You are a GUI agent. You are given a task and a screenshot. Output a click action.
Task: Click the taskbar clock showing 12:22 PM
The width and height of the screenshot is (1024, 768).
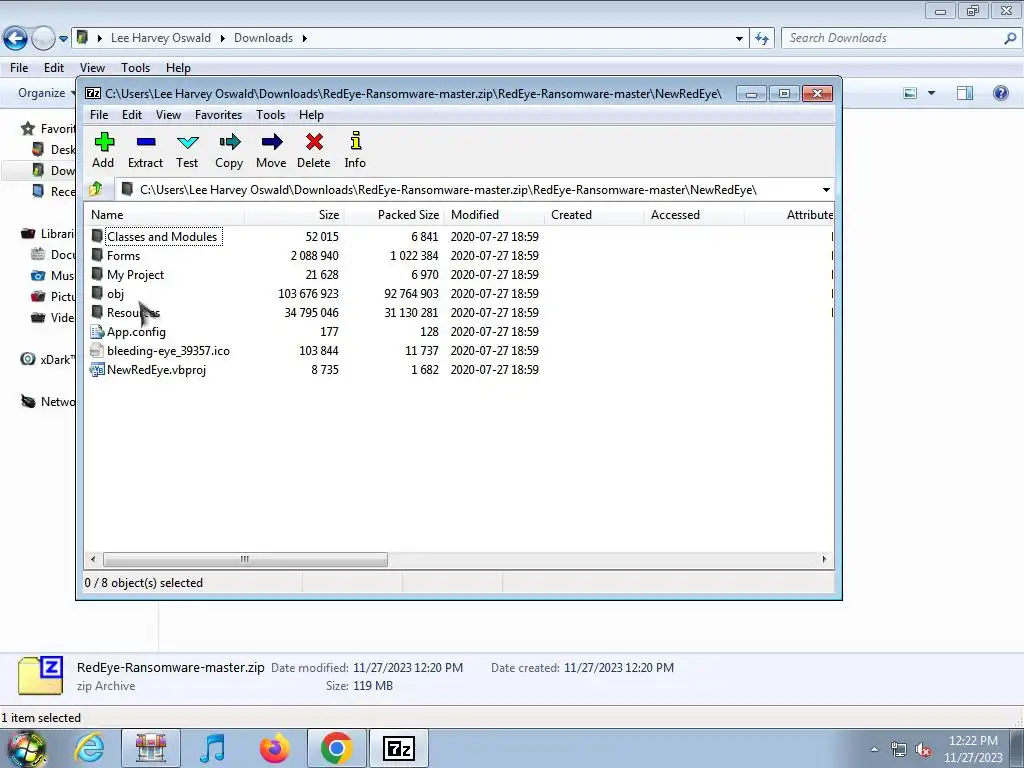point(973,749)
